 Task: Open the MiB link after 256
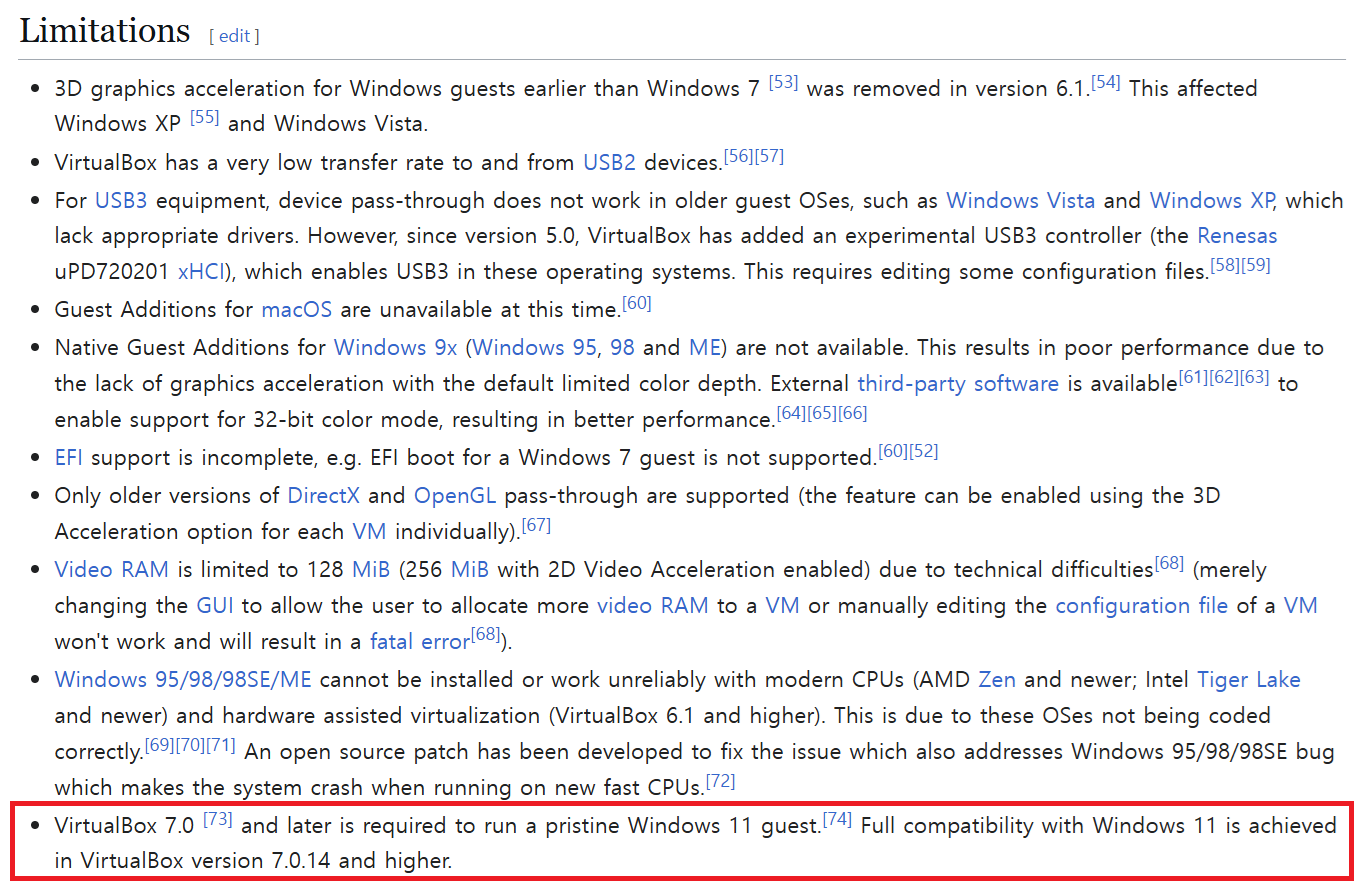tap(470, 570)
